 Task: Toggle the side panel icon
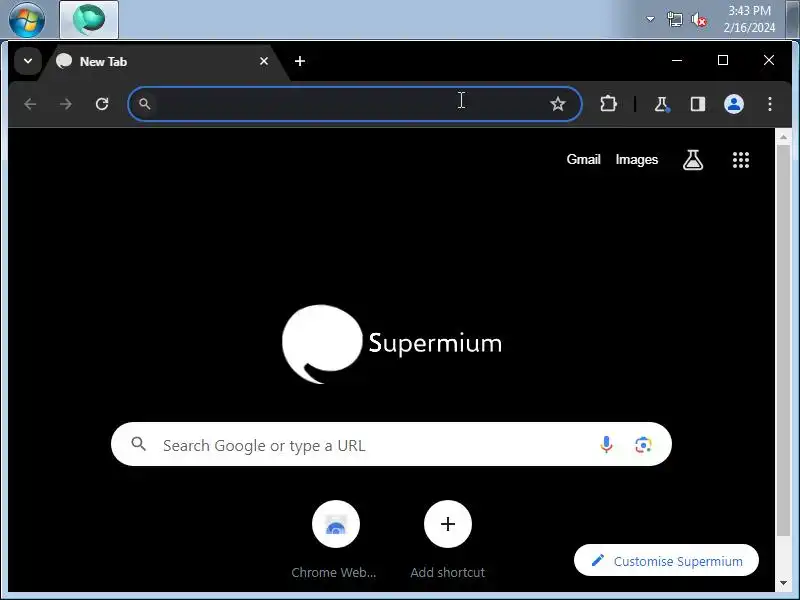point(697,104)
